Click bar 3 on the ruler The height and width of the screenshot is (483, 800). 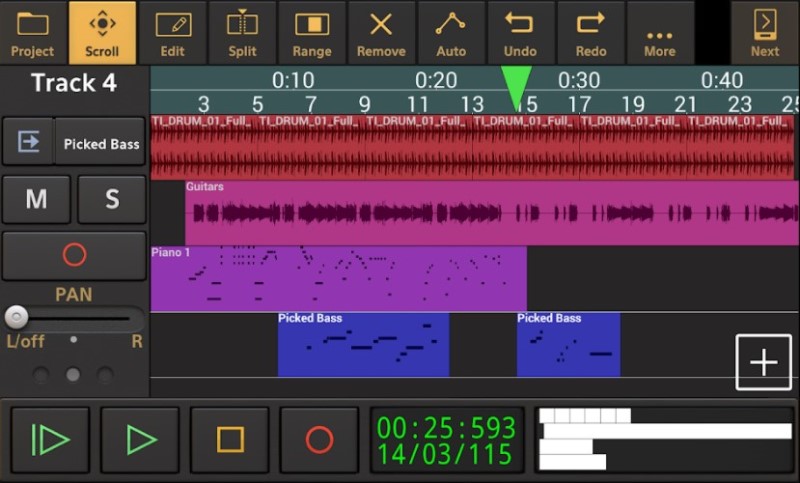pos(204,104)
